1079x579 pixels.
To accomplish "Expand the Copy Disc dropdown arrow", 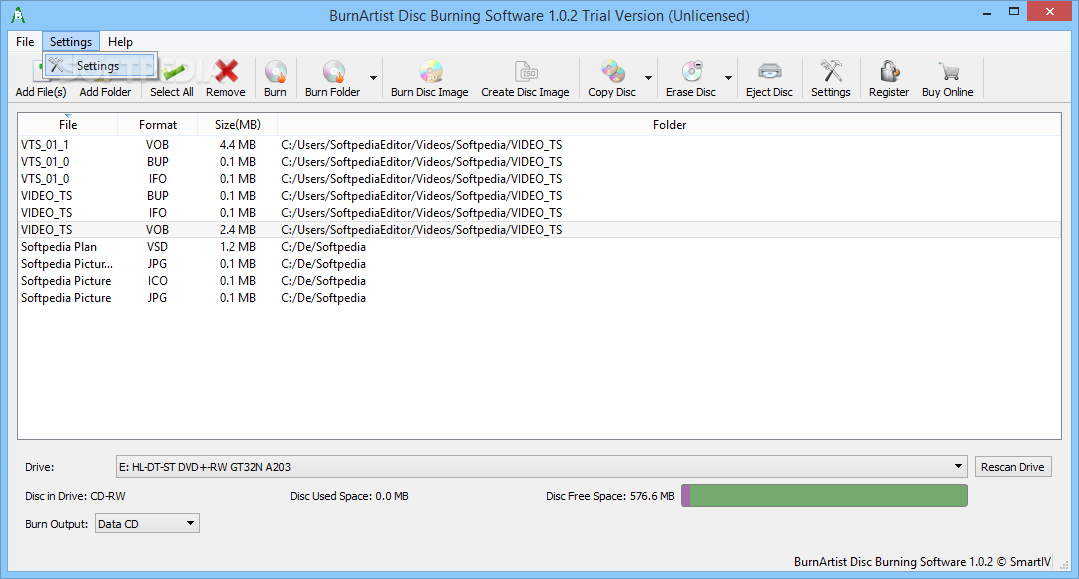I will click(x=648, y=78).
